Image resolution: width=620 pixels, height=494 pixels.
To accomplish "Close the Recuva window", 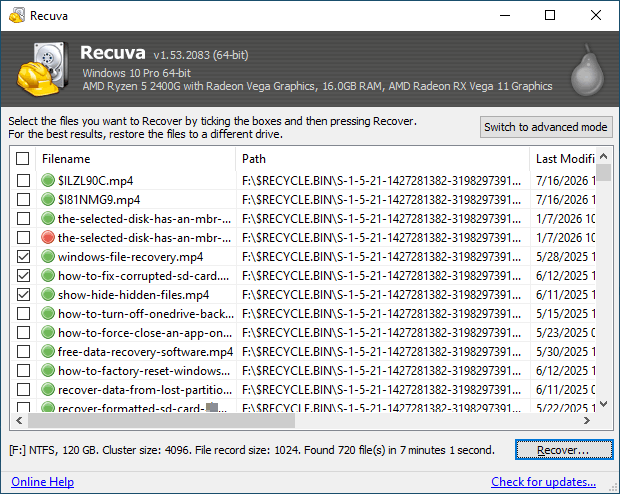I will [595, 15].
